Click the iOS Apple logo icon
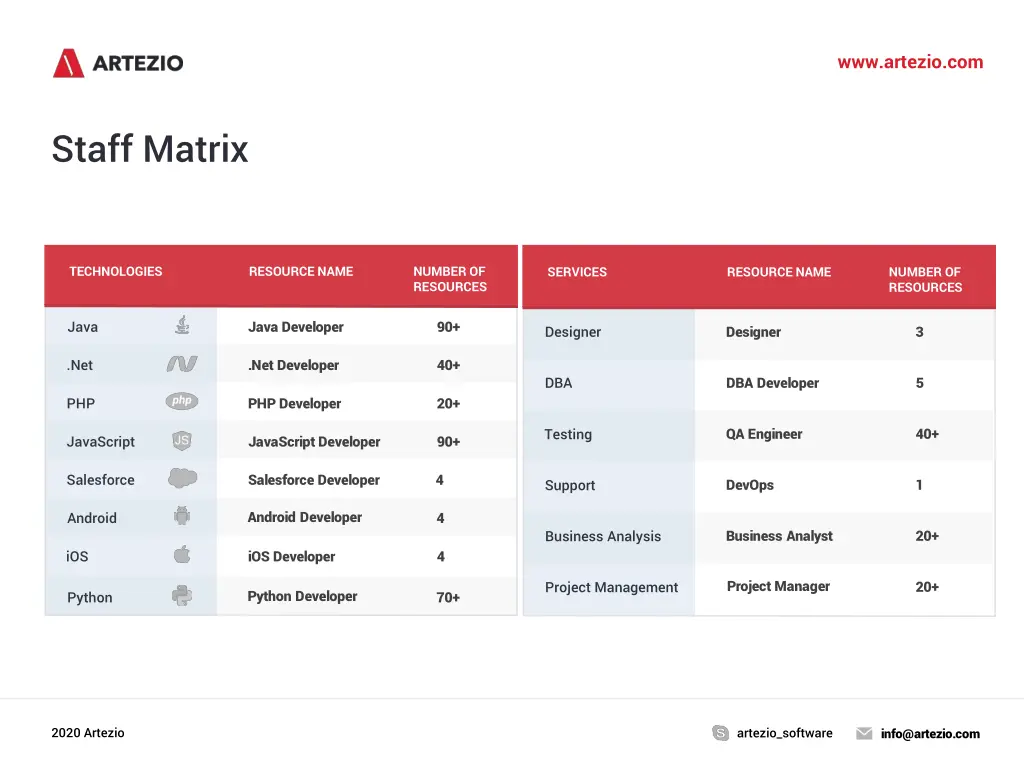The height and width of the screenshot is (768, 1024). (x=182, y=554)
